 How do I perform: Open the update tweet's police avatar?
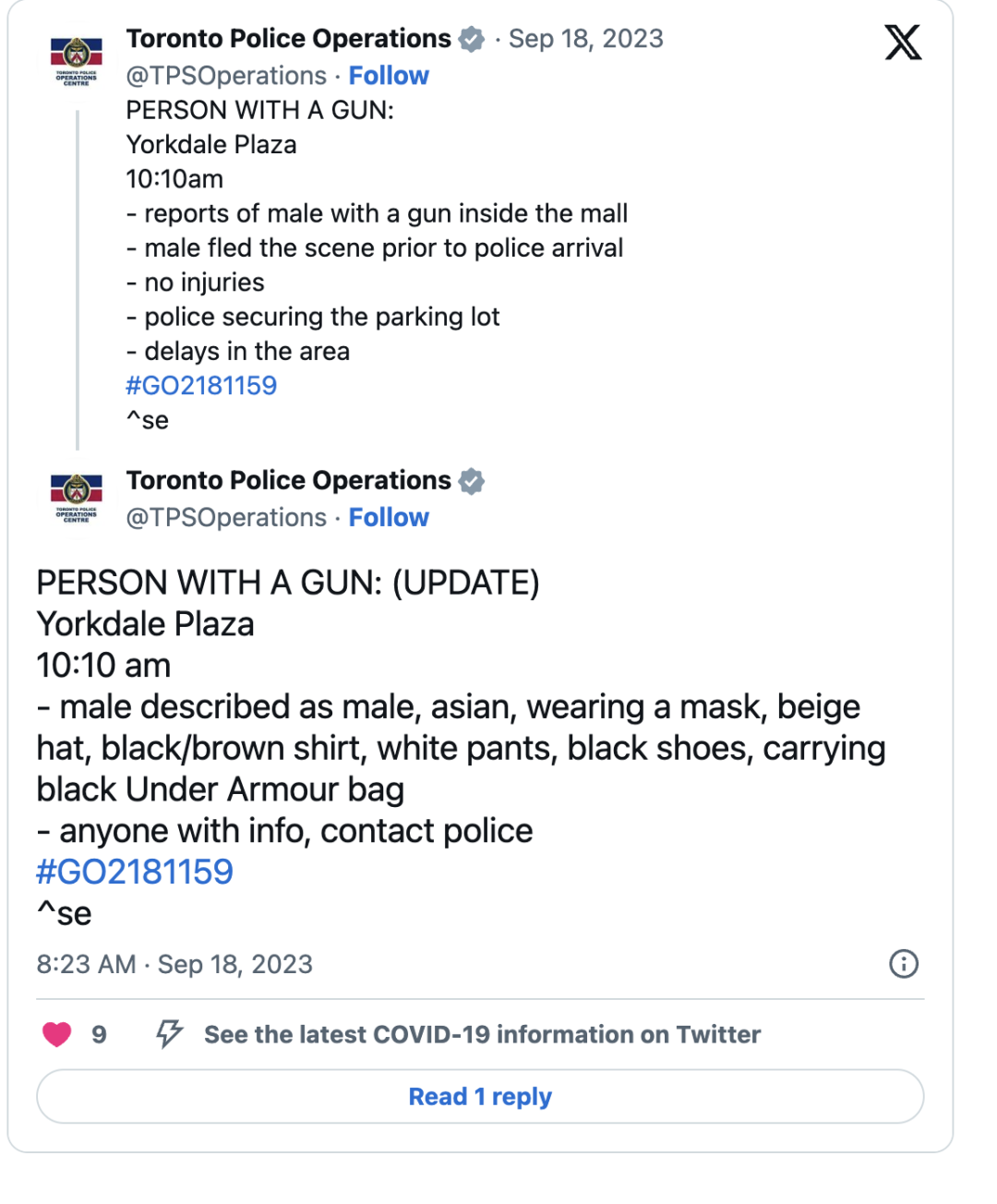point(77,499)
